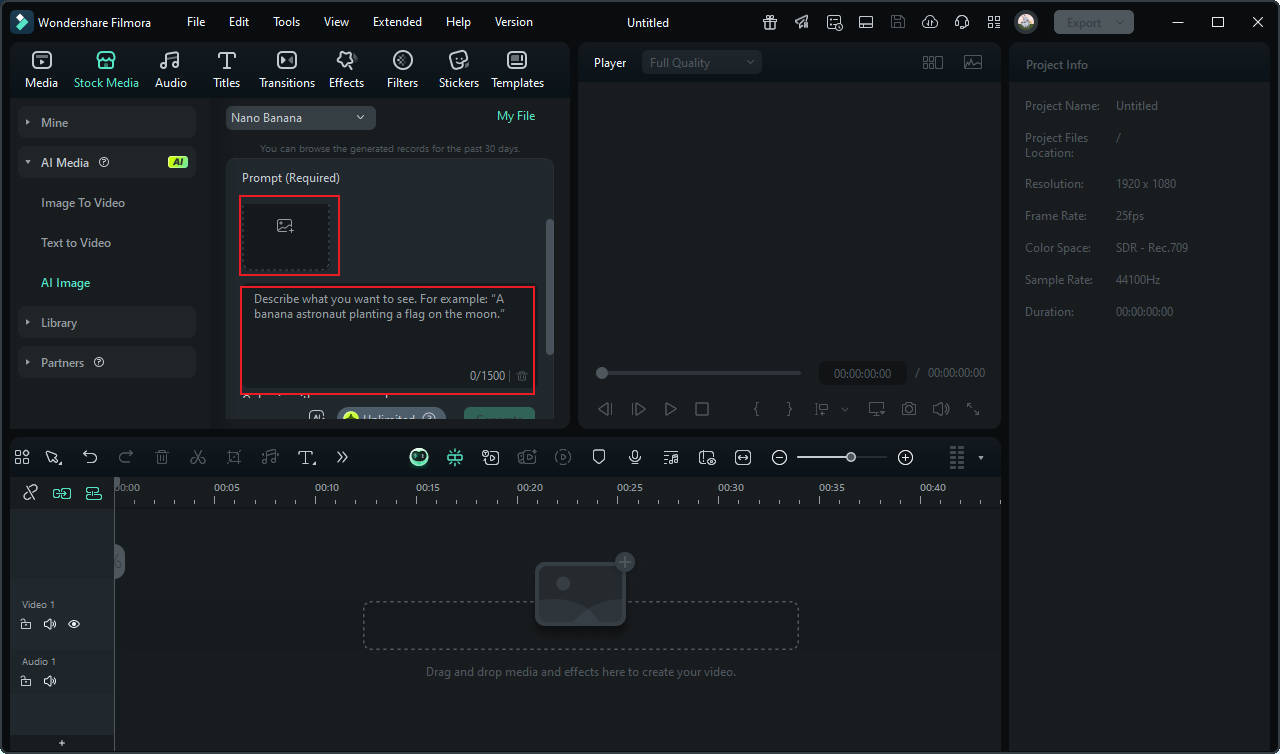Expand the Mine section
Screen dimensions: 1280x754
click(x=107, y=122)
